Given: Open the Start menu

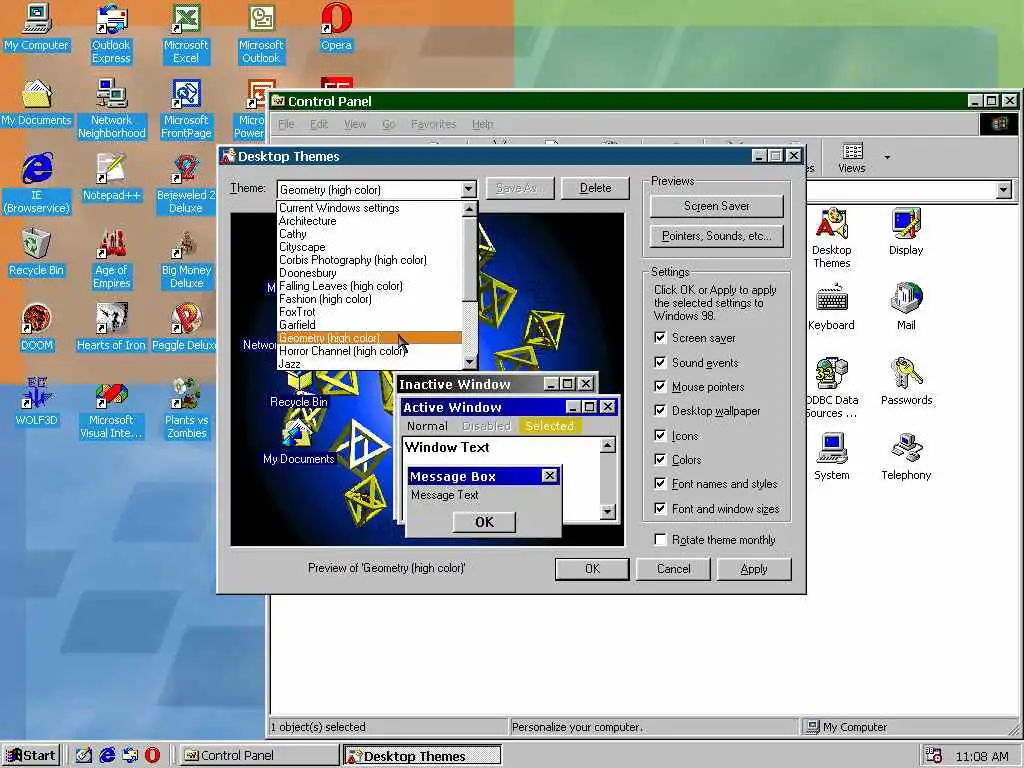Looking at the screenshot, I should [31, 755].
